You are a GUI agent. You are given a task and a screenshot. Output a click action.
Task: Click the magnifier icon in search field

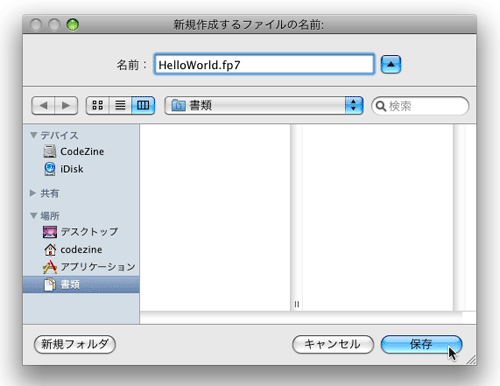(x=380, y=106)
